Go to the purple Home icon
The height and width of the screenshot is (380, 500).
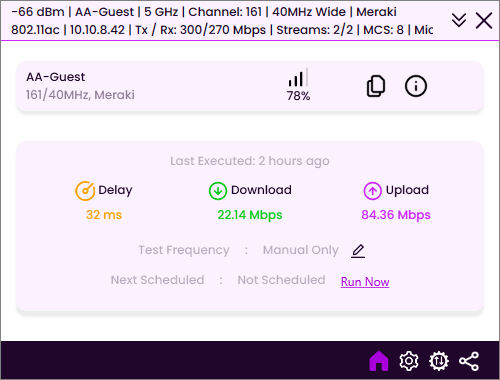[379, 361]
